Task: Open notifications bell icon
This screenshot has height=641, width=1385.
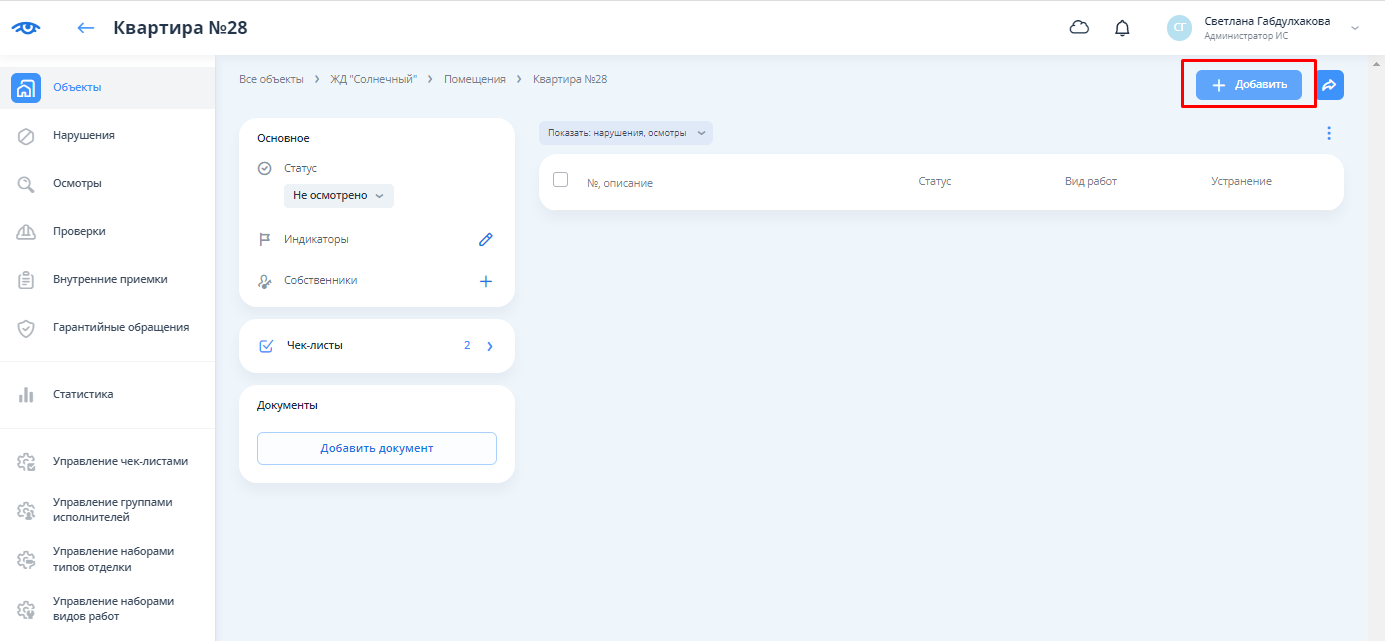Action: (1122, 28)
